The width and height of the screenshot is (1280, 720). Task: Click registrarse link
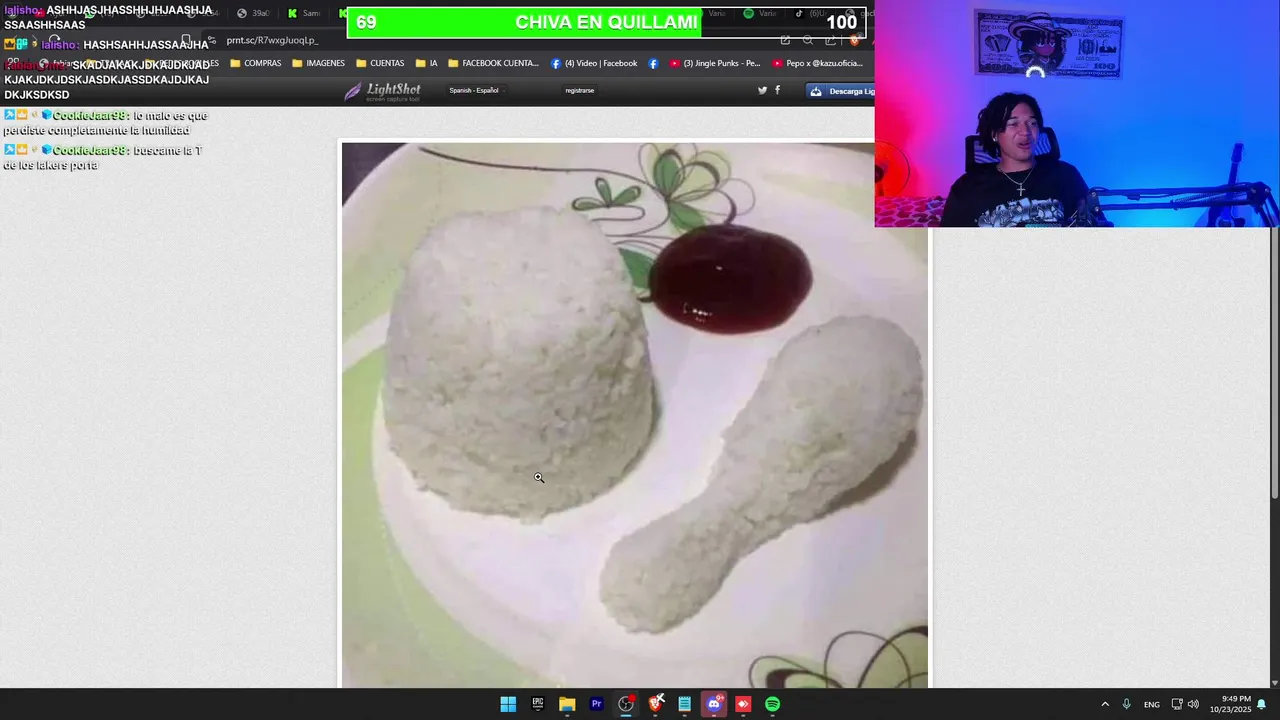[x=580, y=90]
